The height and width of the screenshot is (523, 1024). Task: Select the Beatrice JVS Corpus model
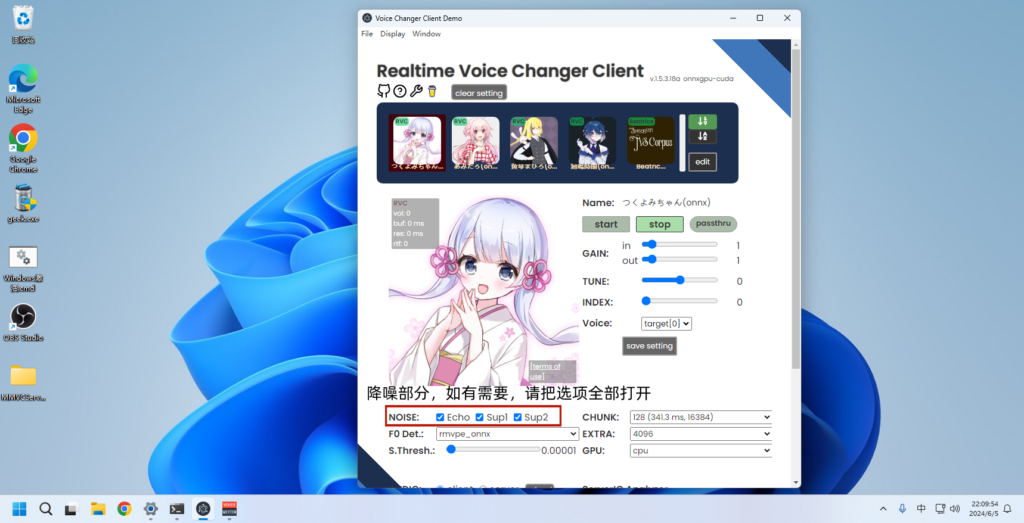651,143
